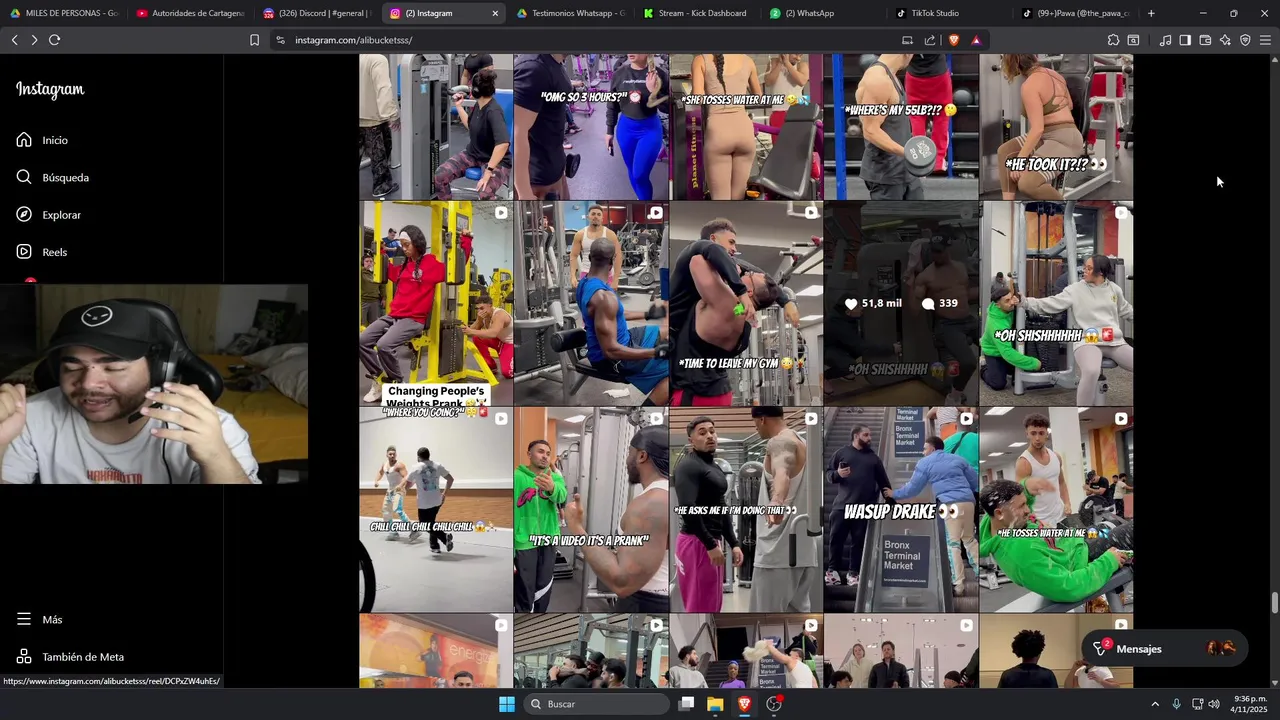This screenshot has width=1280, height=720.
Task: Switch to (2) WhatsApp tab
Action: (824, 13)
